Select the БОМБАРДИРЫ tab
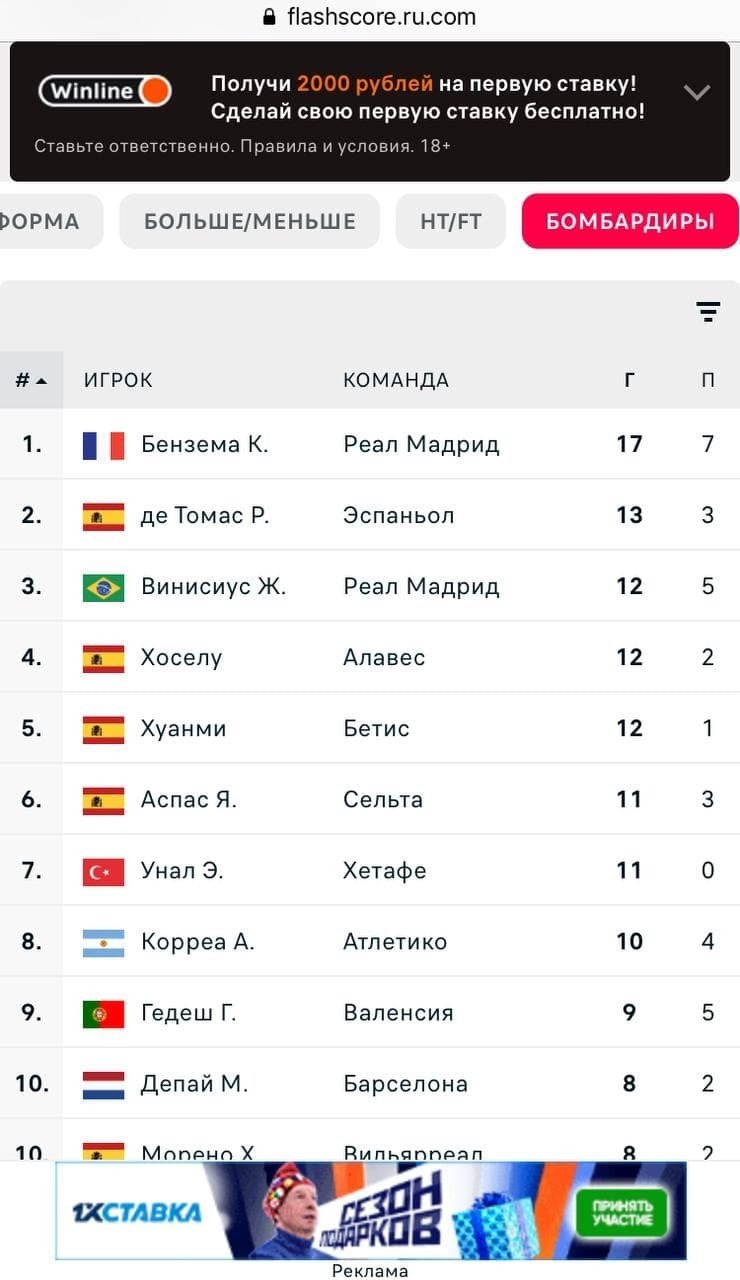 [x=630, y=221]
